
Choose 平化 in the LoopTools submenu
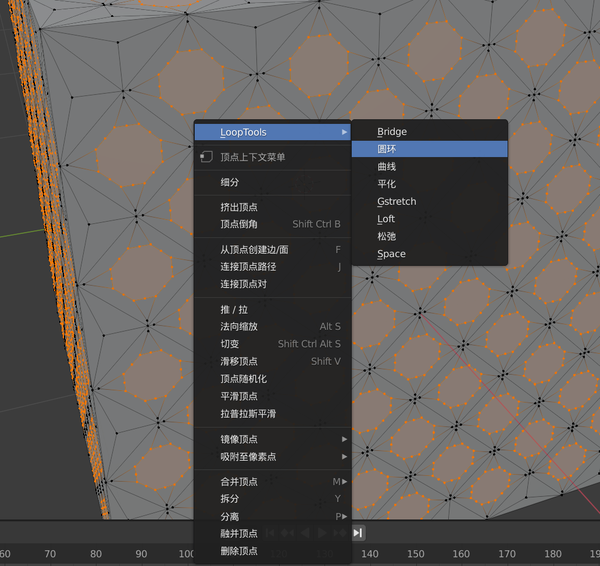(429, 184)
